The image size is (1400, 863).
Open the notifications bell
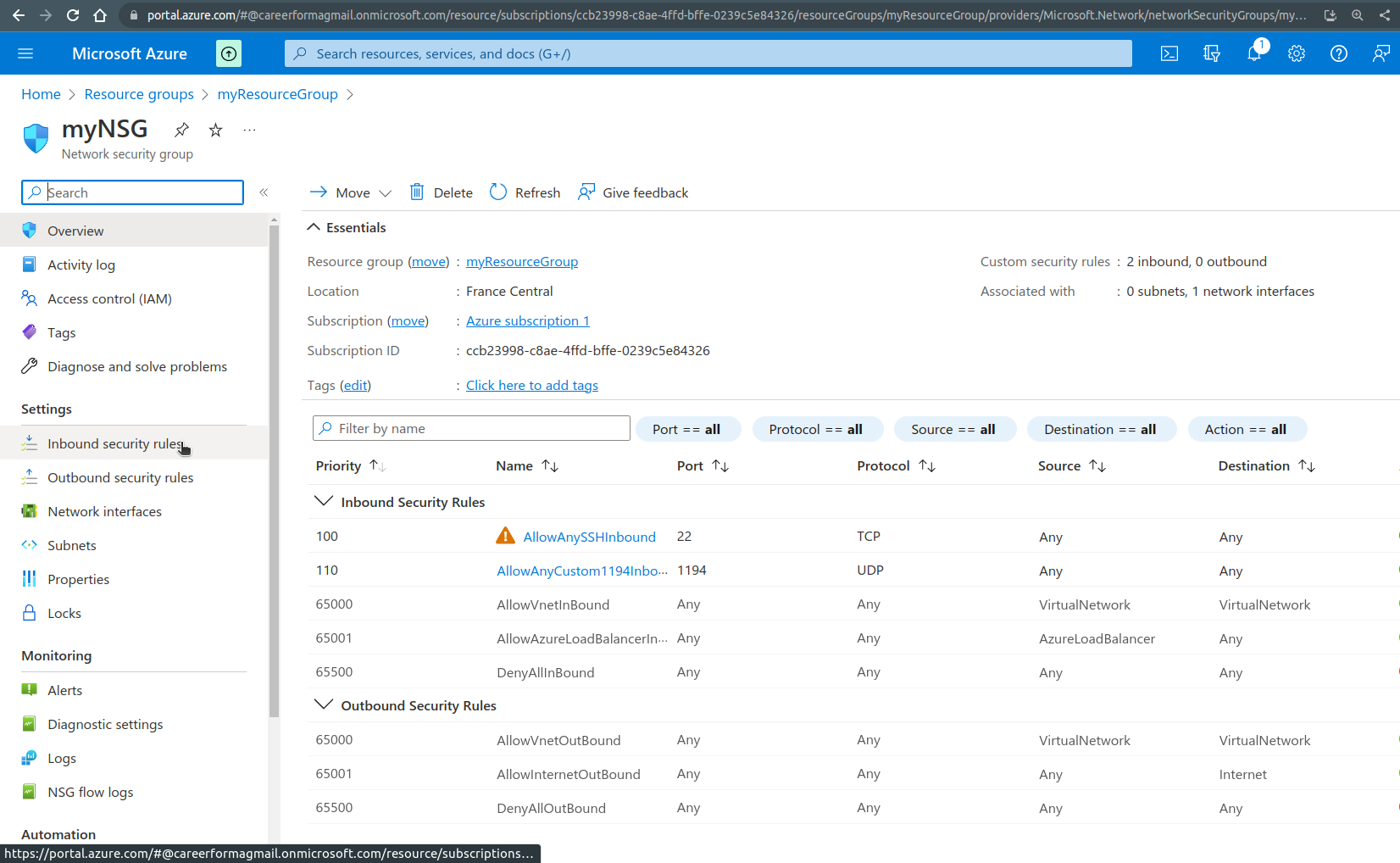(x=1254, y=54)
